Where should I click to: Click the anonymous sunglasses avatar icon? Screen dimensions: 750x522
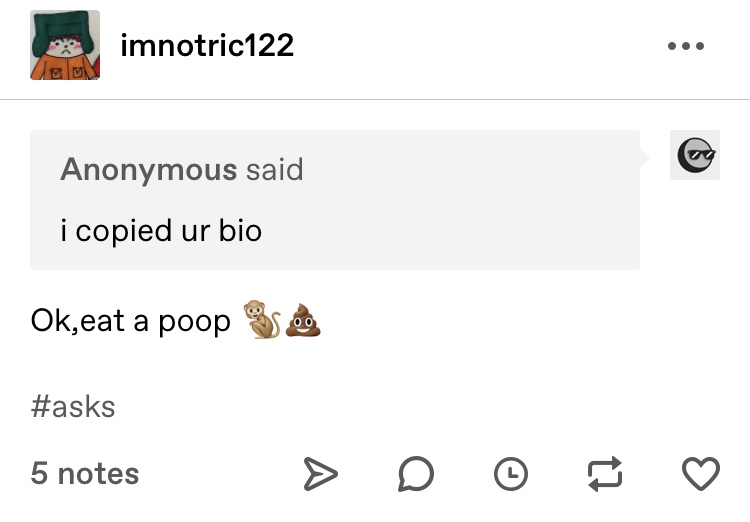coord(695,155)
